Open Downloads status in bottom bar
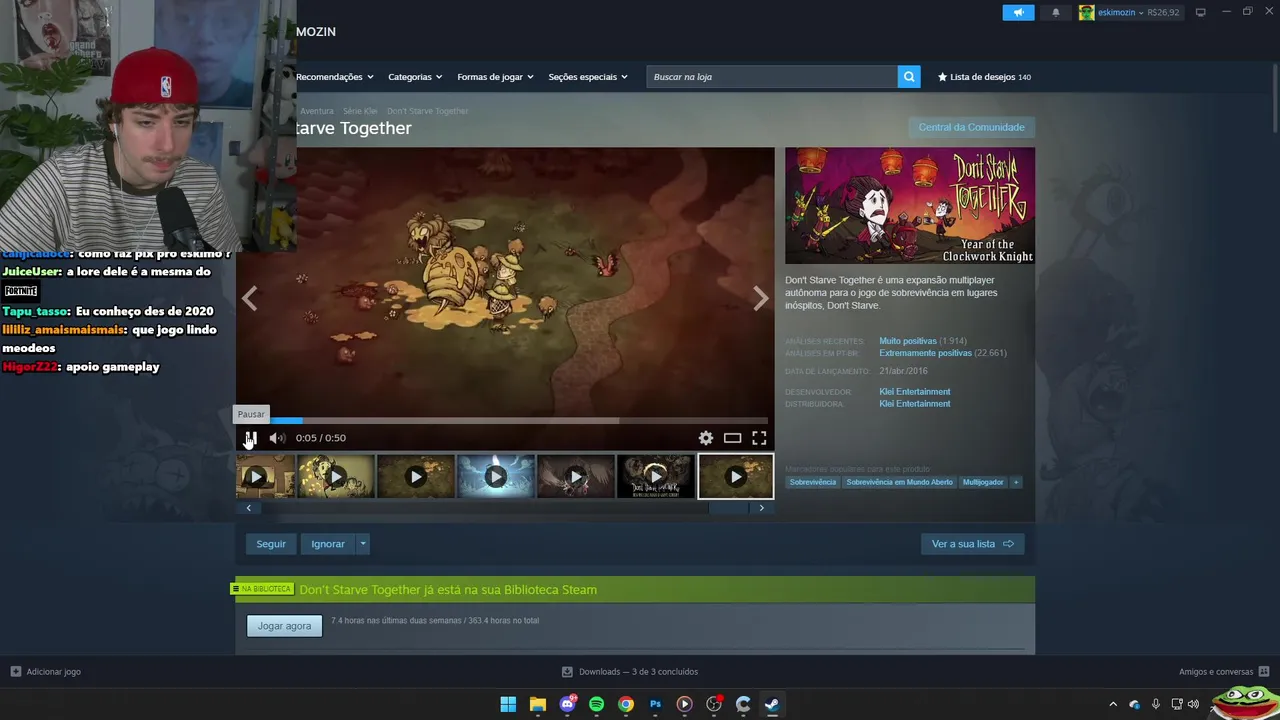This screenshot has height=720, width=1280. [x=630, y=672]
